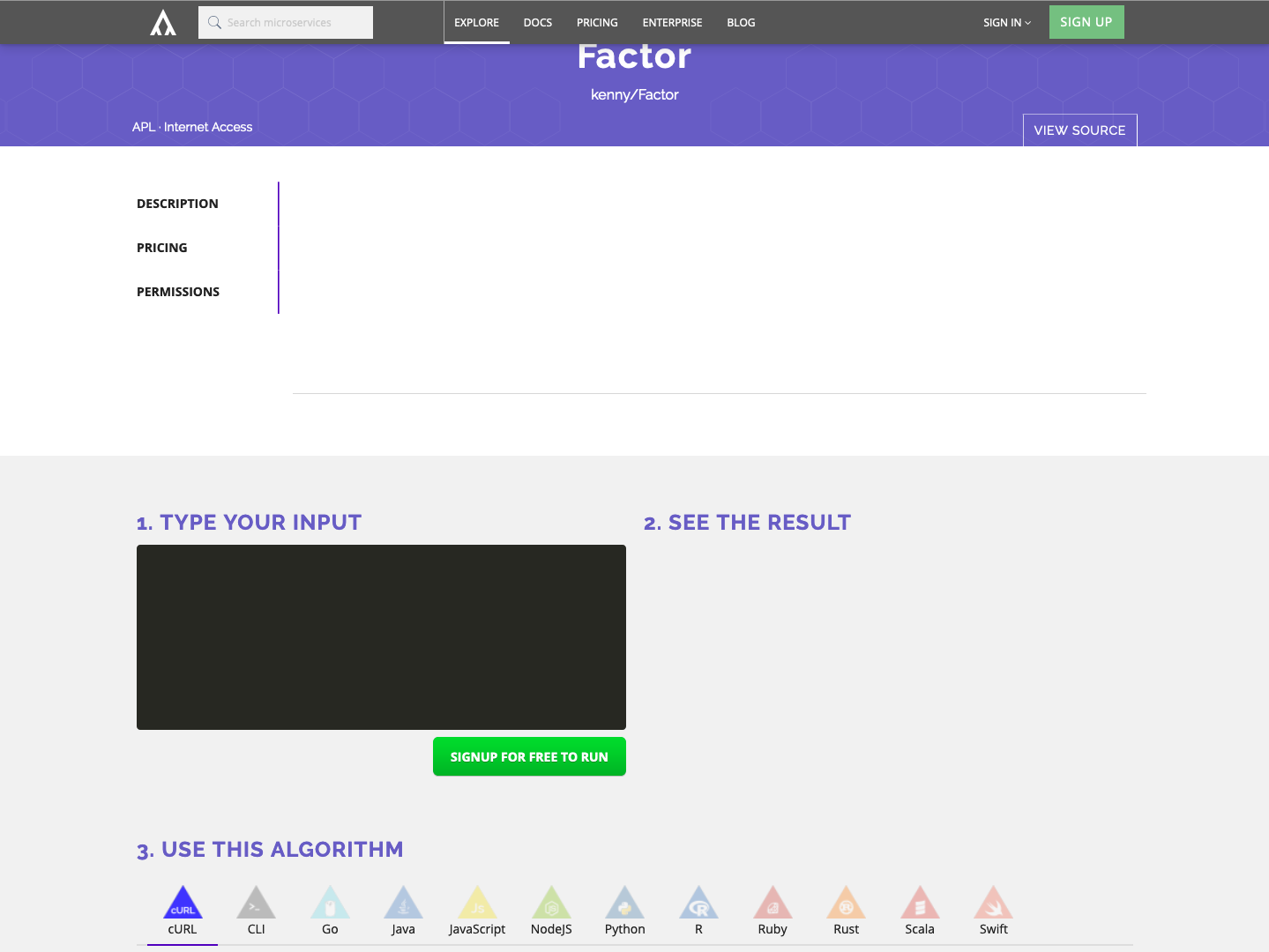Select the Python language icon
This screenshot has width=1269, height=952.
coord(625,903)
